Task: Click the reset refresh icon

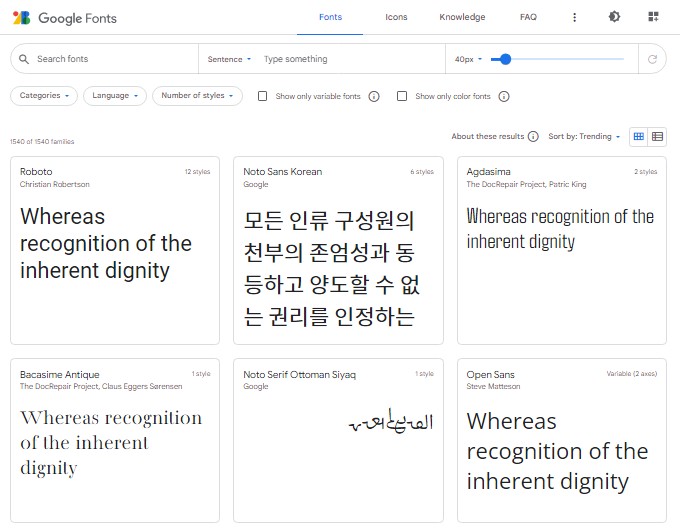Action: pyautogui.click(x=652, y=59)
